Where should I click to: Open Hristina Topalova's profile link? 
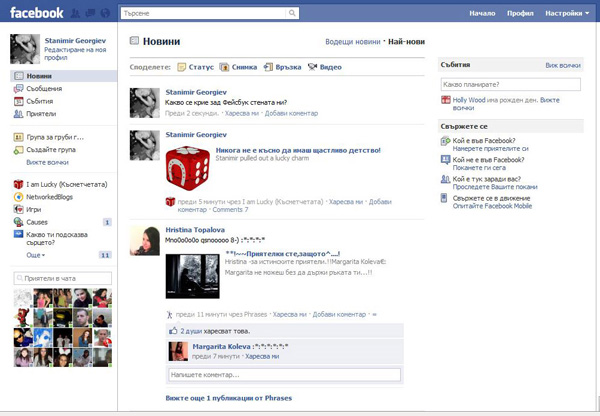coord(196,229)
